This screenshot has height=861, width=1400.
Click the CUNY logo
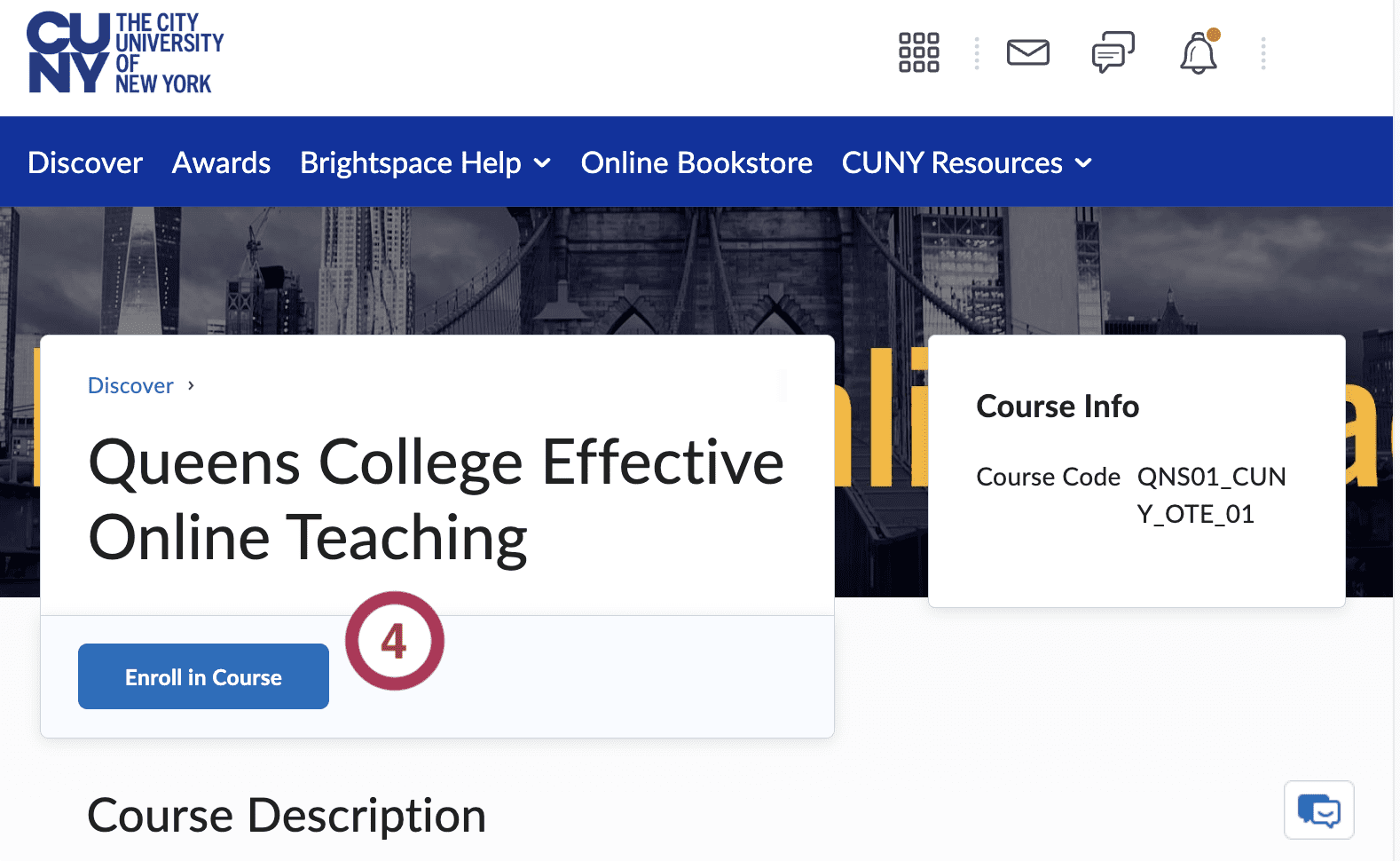(125, 52)
